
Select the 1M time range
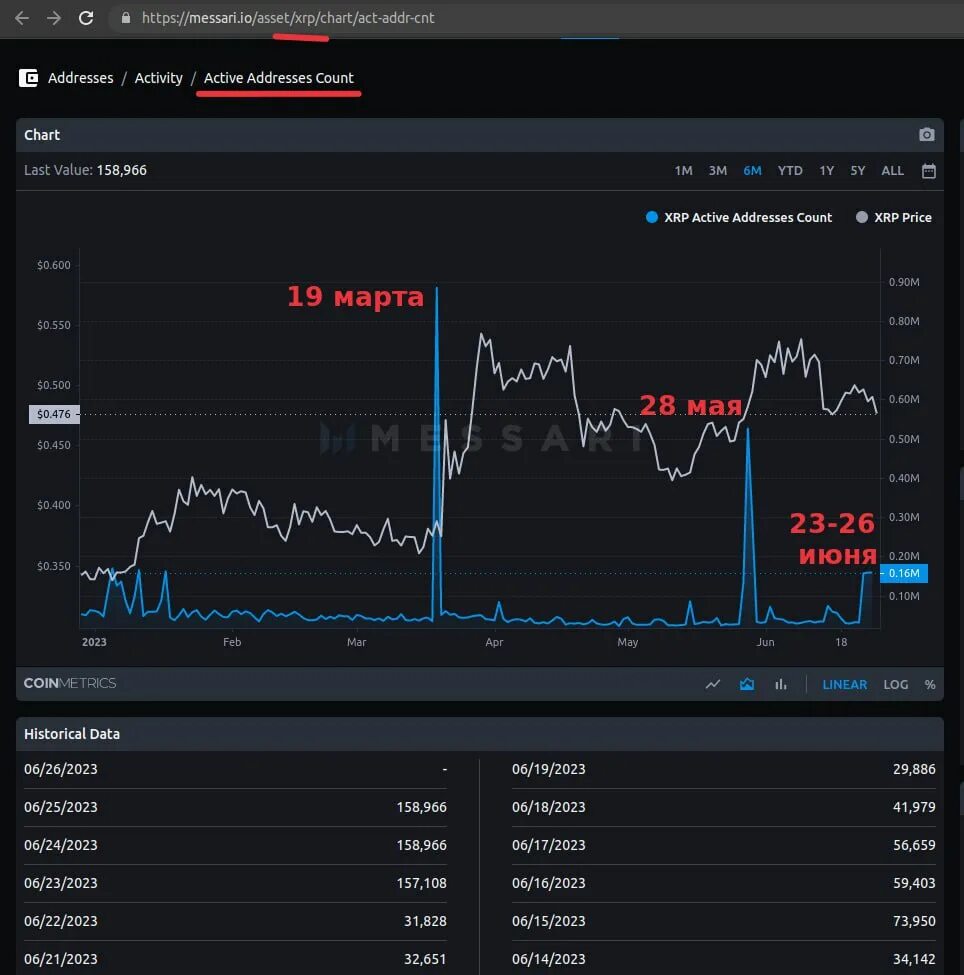[684, 170]
